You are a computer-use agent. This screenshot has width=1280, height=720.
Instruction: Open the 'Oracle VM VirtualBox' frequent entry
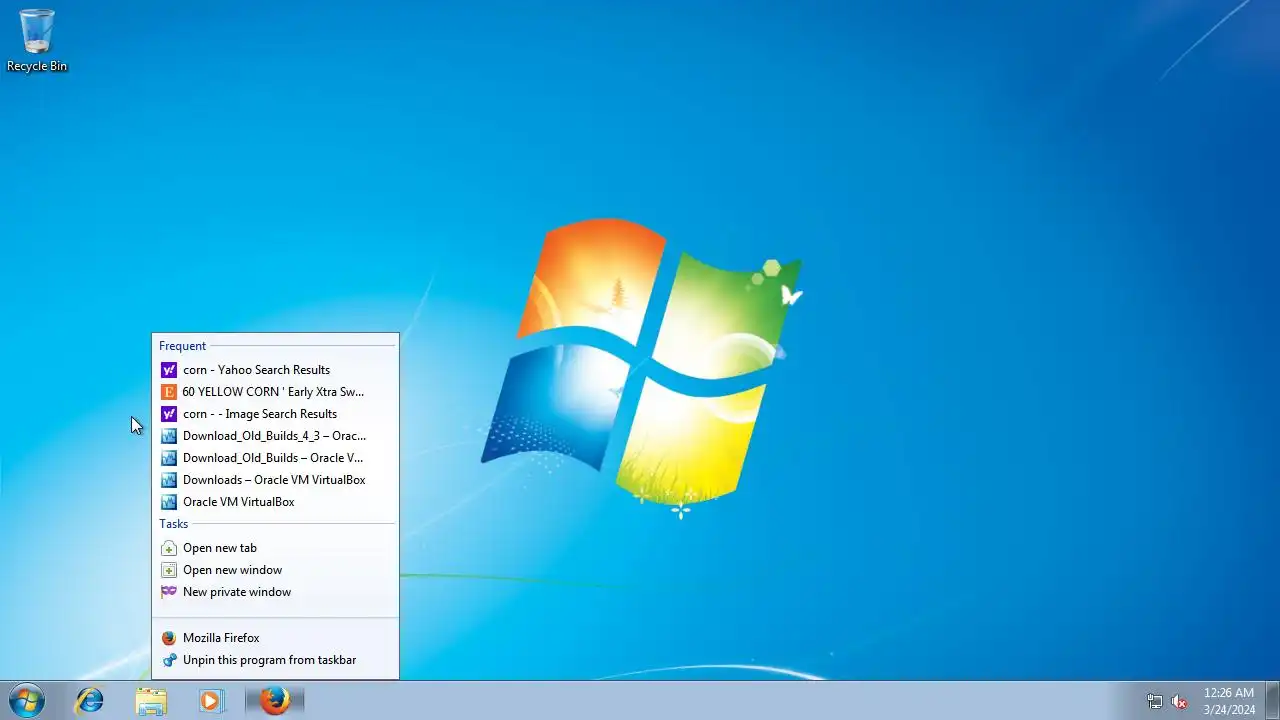click(275, 502)
